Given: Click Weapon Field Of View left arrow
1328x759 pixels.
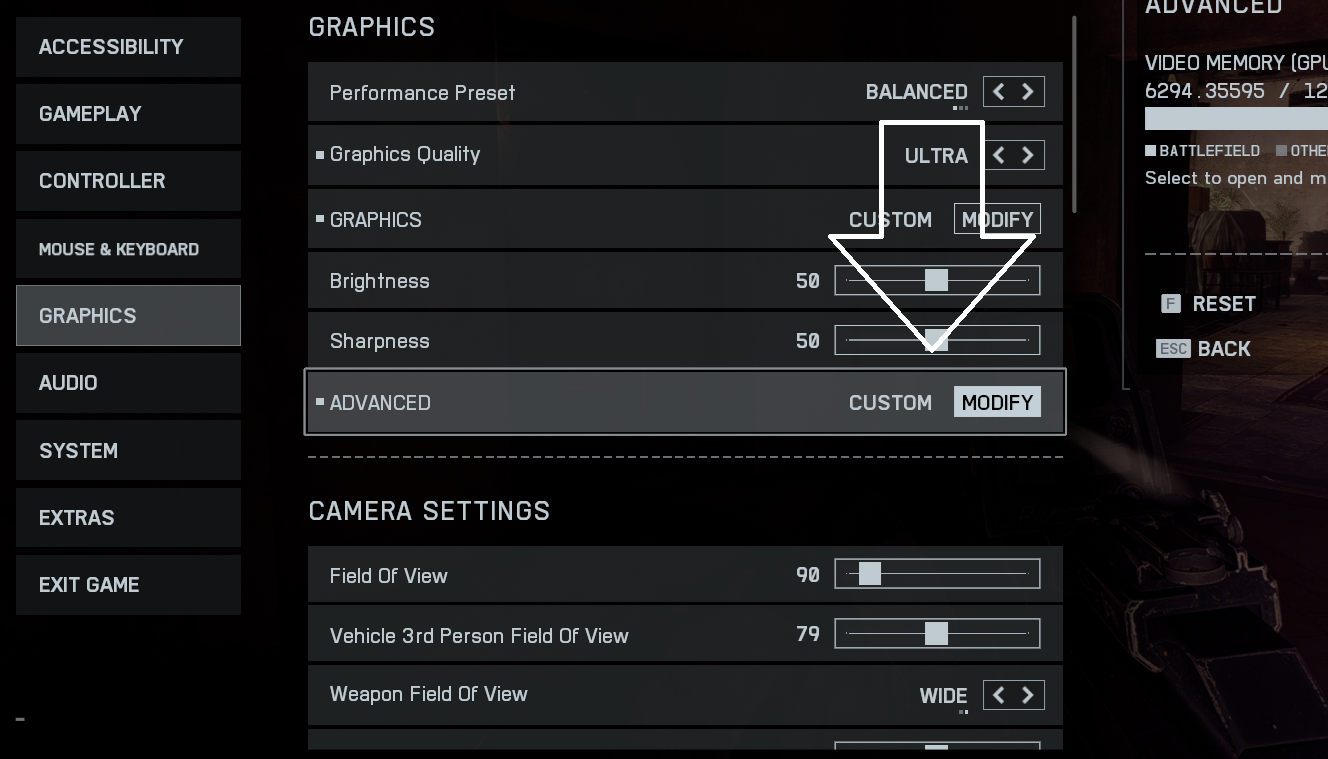Looking at the screenshot, I should pos(999,694).
